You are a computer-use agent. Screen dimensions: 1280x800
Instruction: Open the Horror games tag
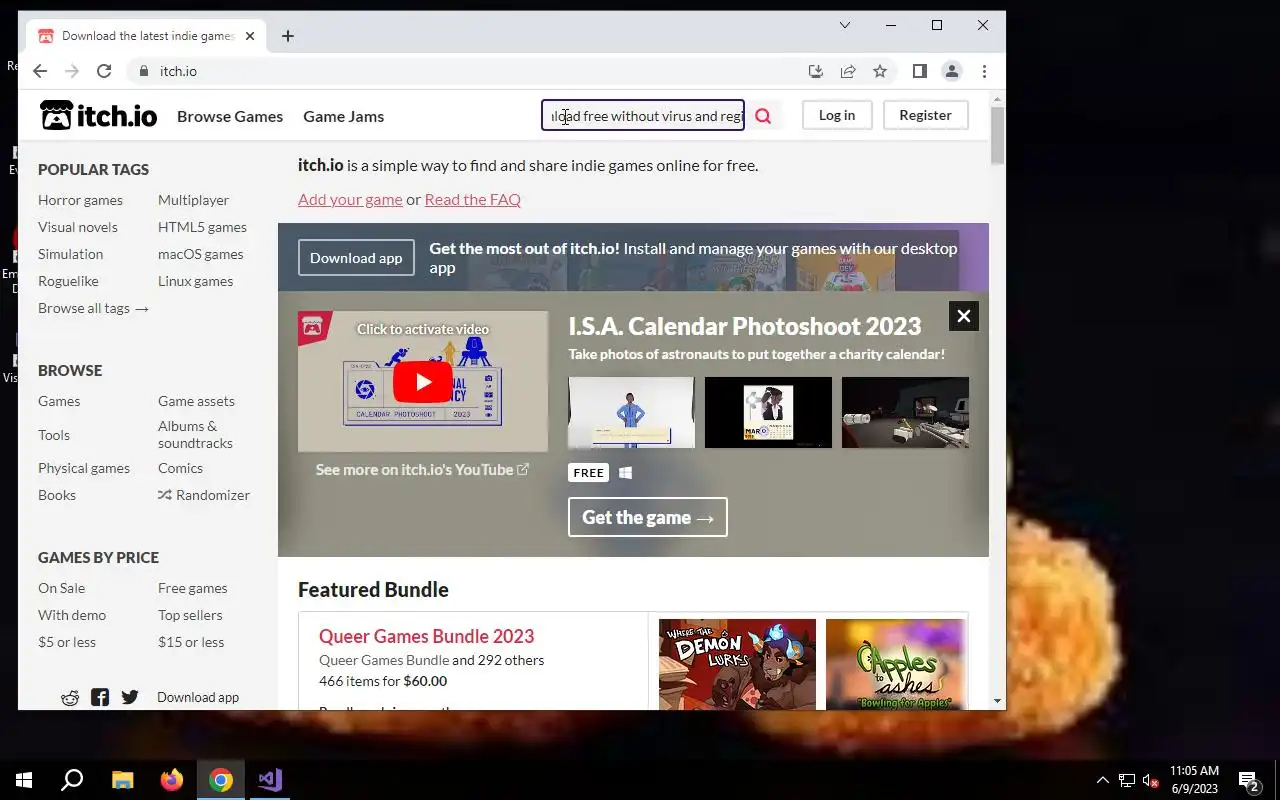click(x=80, y=200)
